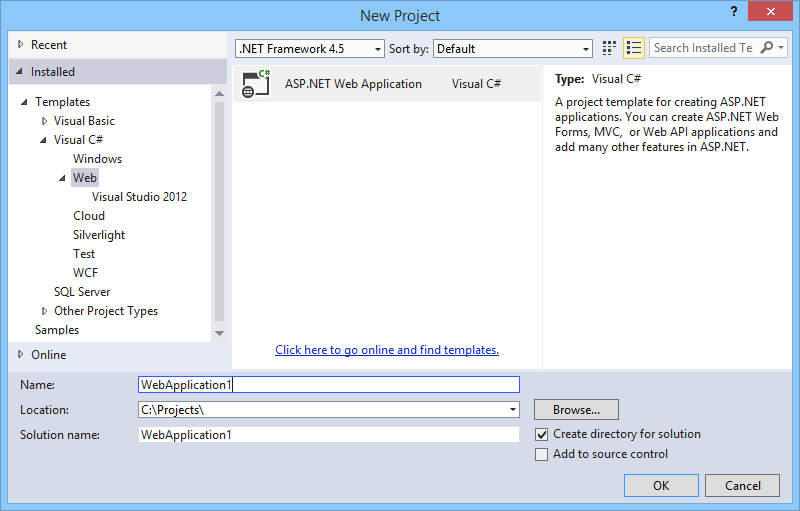Image resolution: width=800 pixels, height=511 pixels.
Task: Open the search options dropdown arrow
Action: point(781,47)
